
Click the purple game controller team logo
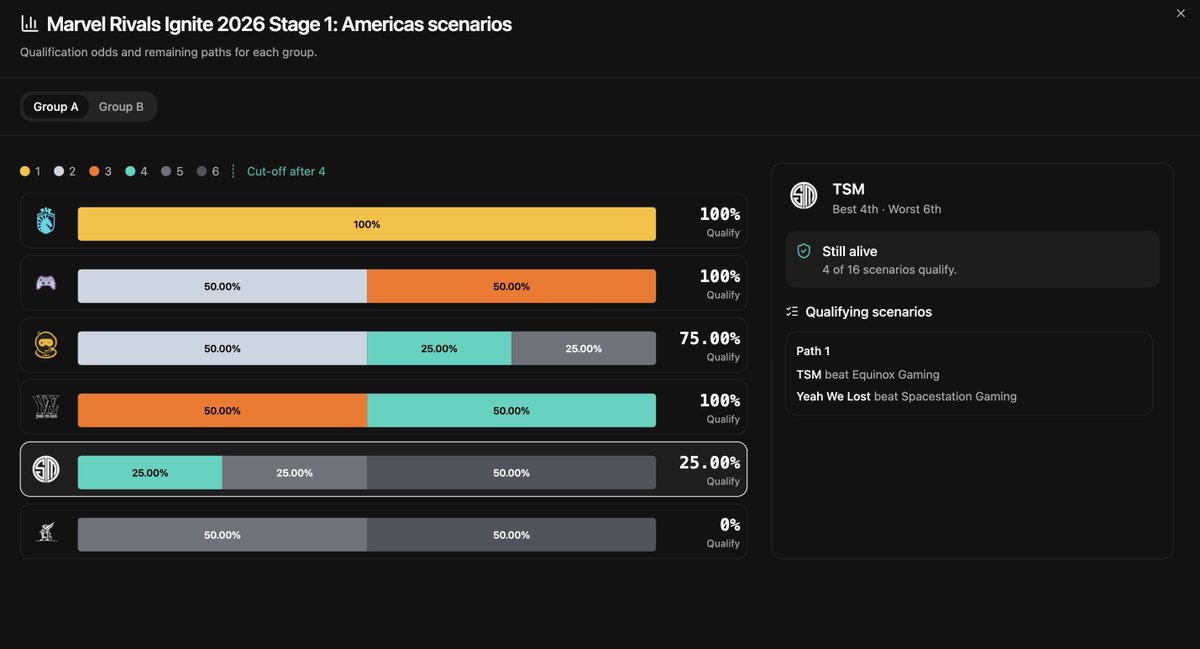click(46, 283)
